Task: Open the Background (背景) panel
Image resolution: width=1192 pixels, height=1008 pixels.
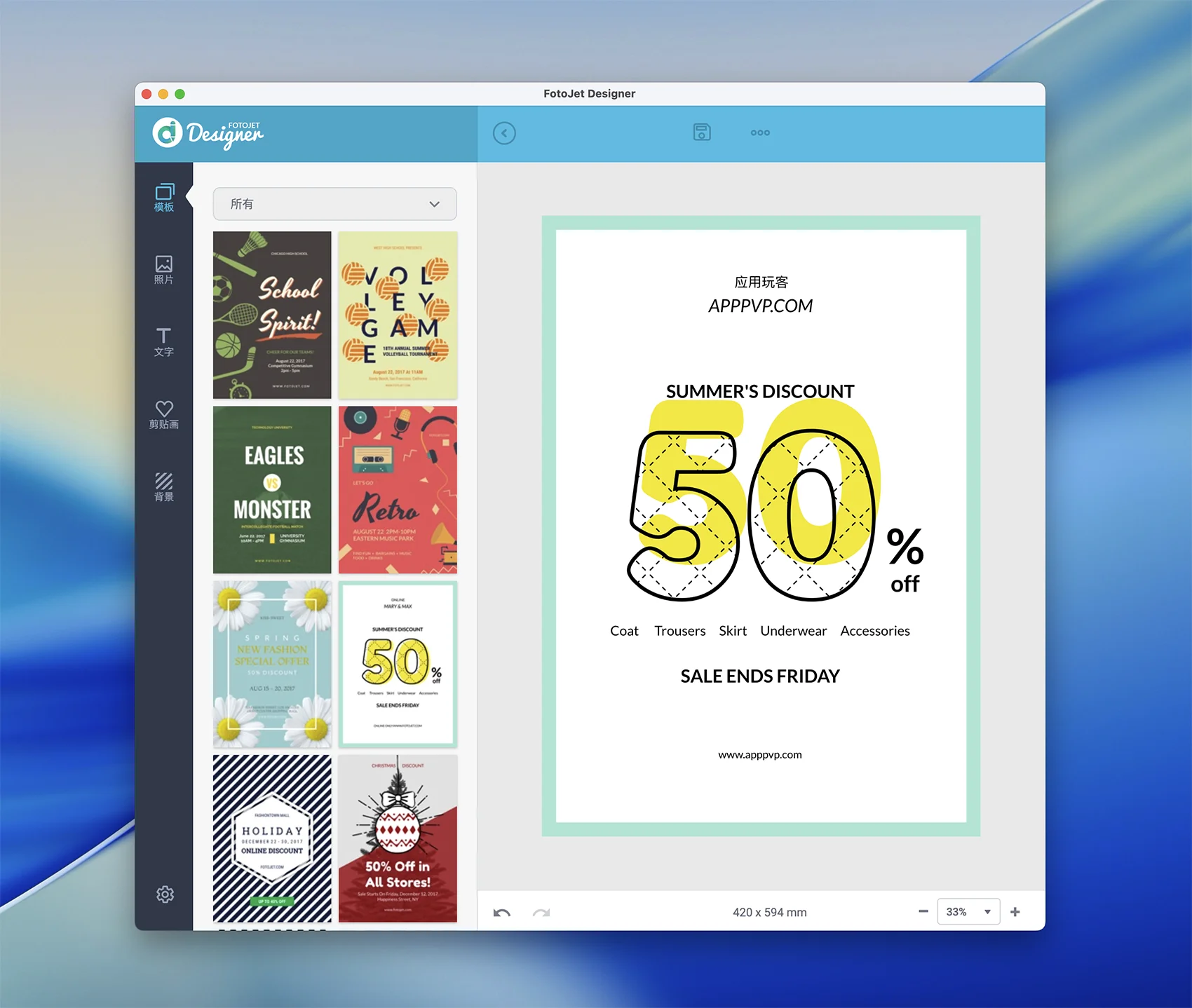Action: point(163,486)
